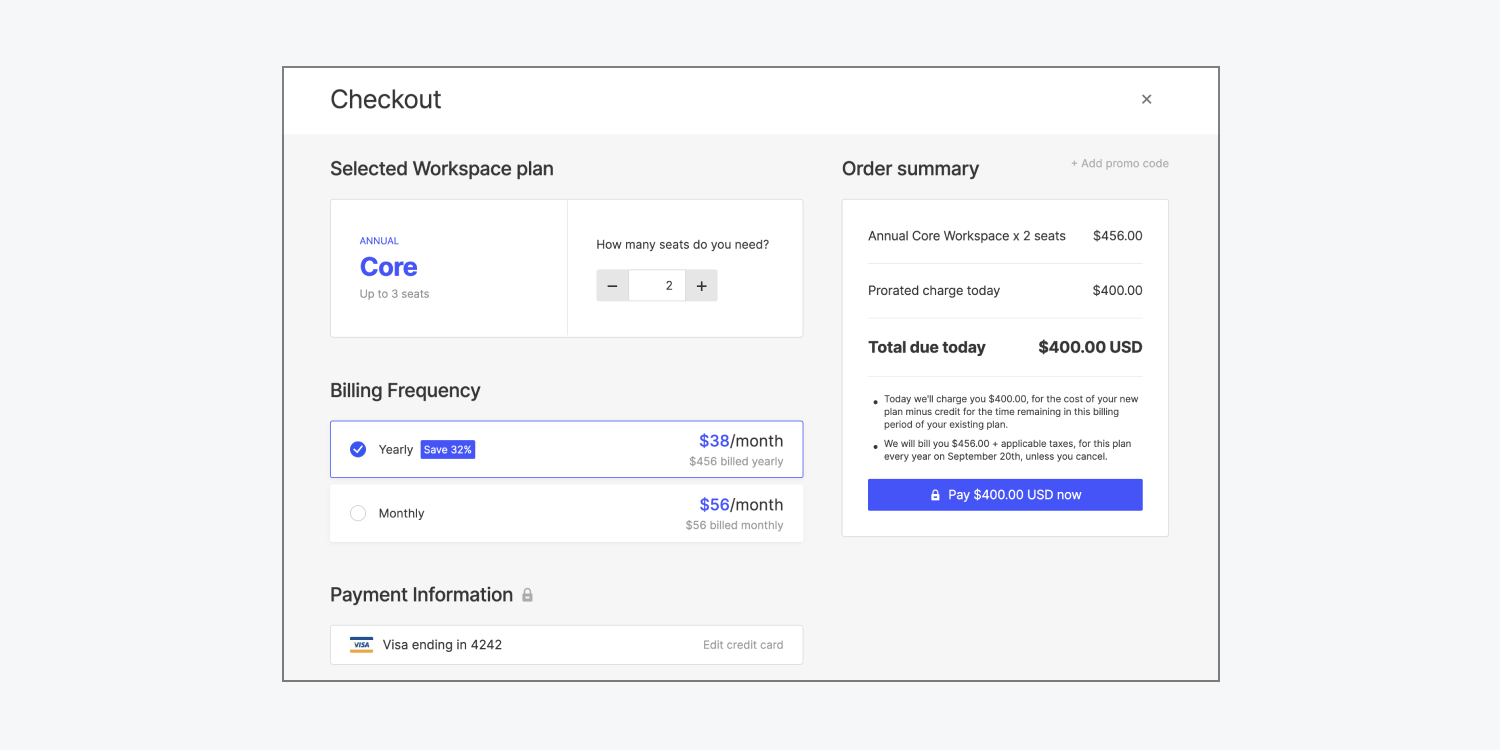Screen dimensions: 1501x751
Task: Click 'Up to 3 seats' text
Action: (x=394, y=294)
